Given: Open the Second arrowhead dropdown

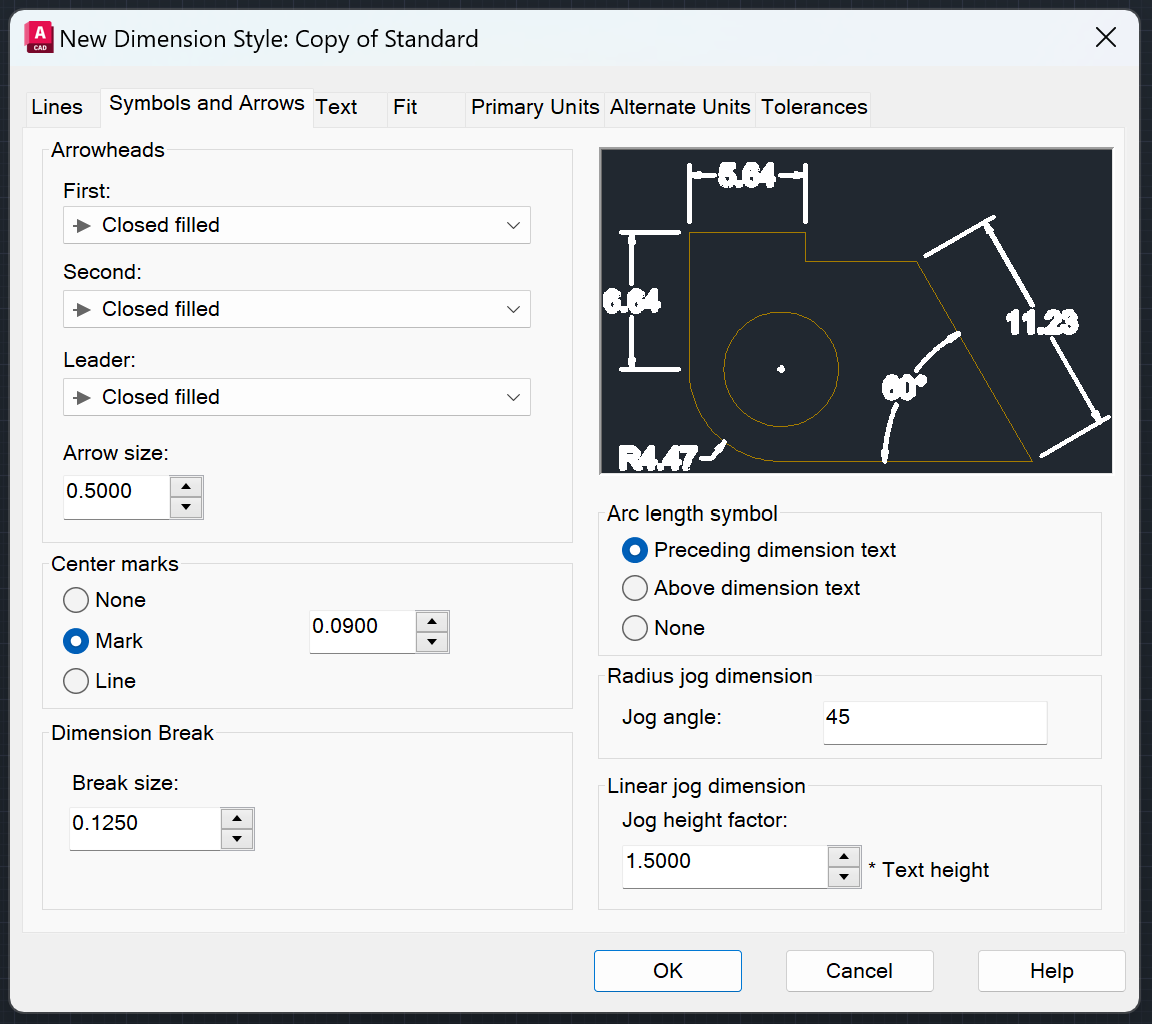Looking at the screenshot, I should point(513,309).
